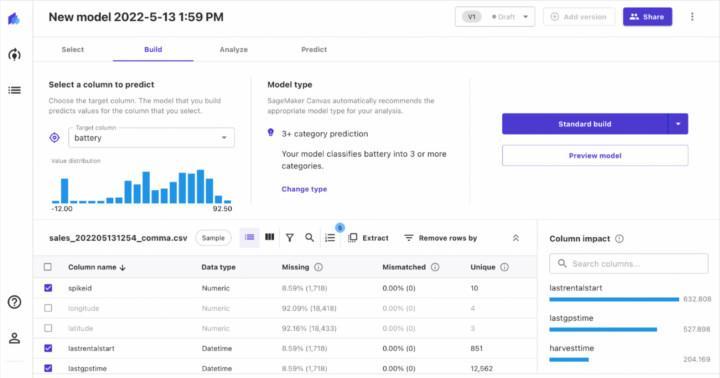Go to the Analyze tab
720x378 pixels.
pos(233,49)
